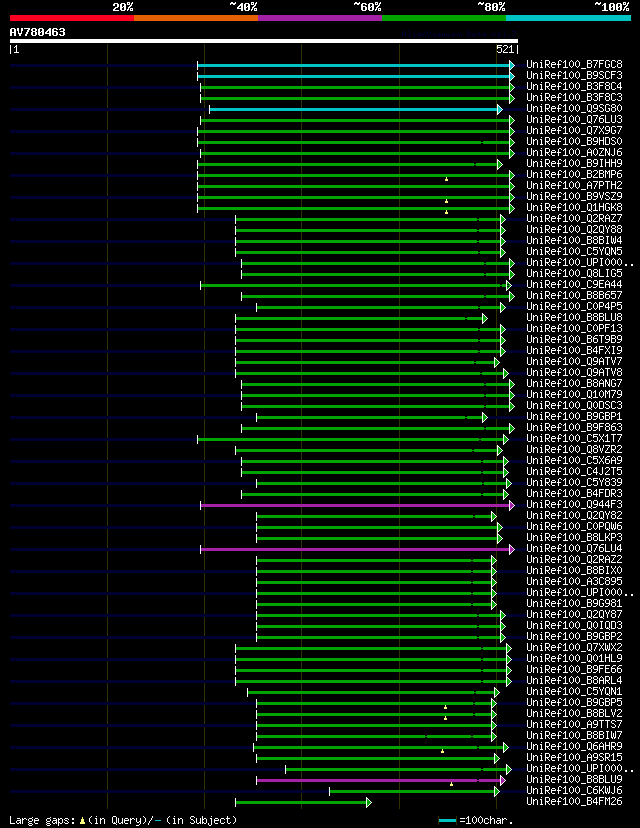Screen dimensions: 640x828
Task: Click UniRef100_B9IHH9 hit name
Action: tap(575, 164)
